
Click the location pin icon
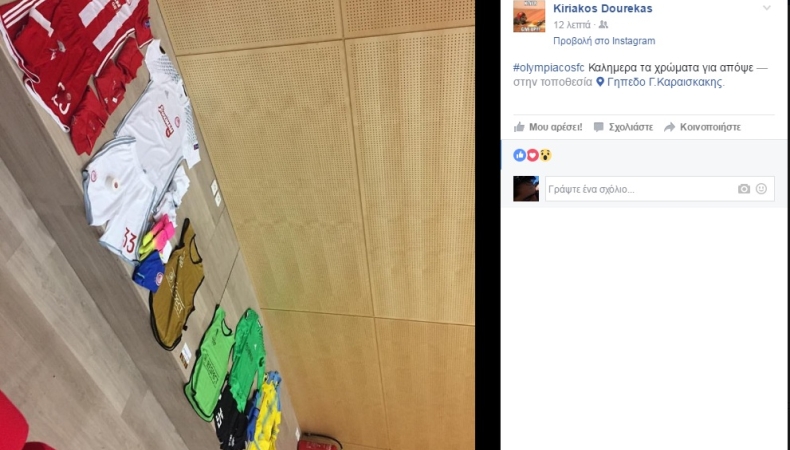pos(600,82)
